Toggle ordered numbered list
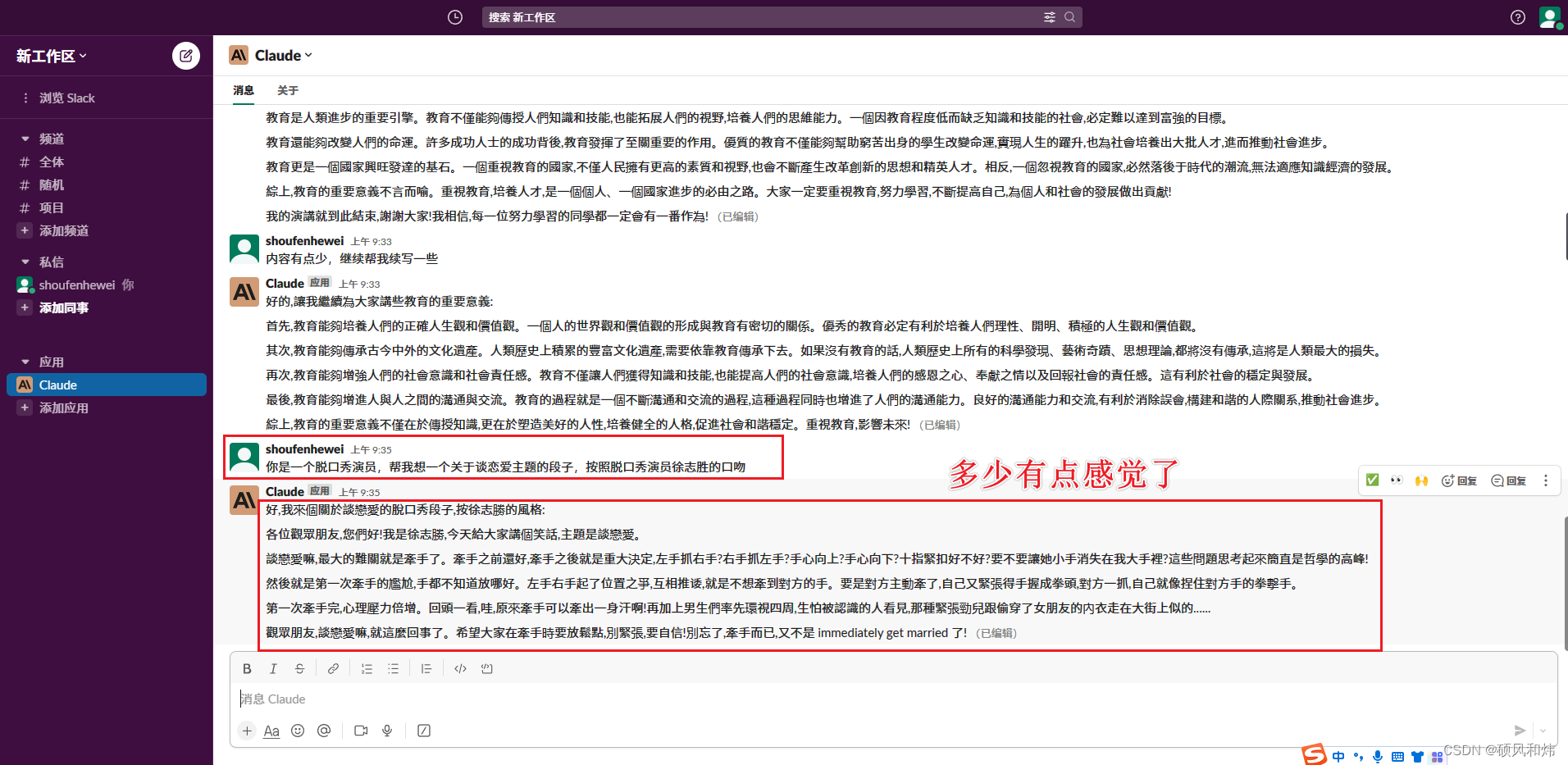This screenshot has width=1568, height=765. (x=367, y=669)
